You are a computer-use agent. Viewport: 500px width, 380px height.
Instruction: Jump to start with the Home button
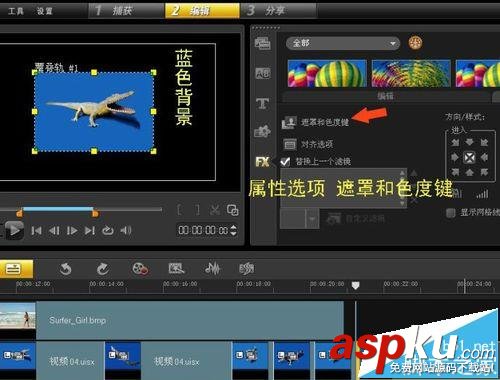[x=36, y=230]
